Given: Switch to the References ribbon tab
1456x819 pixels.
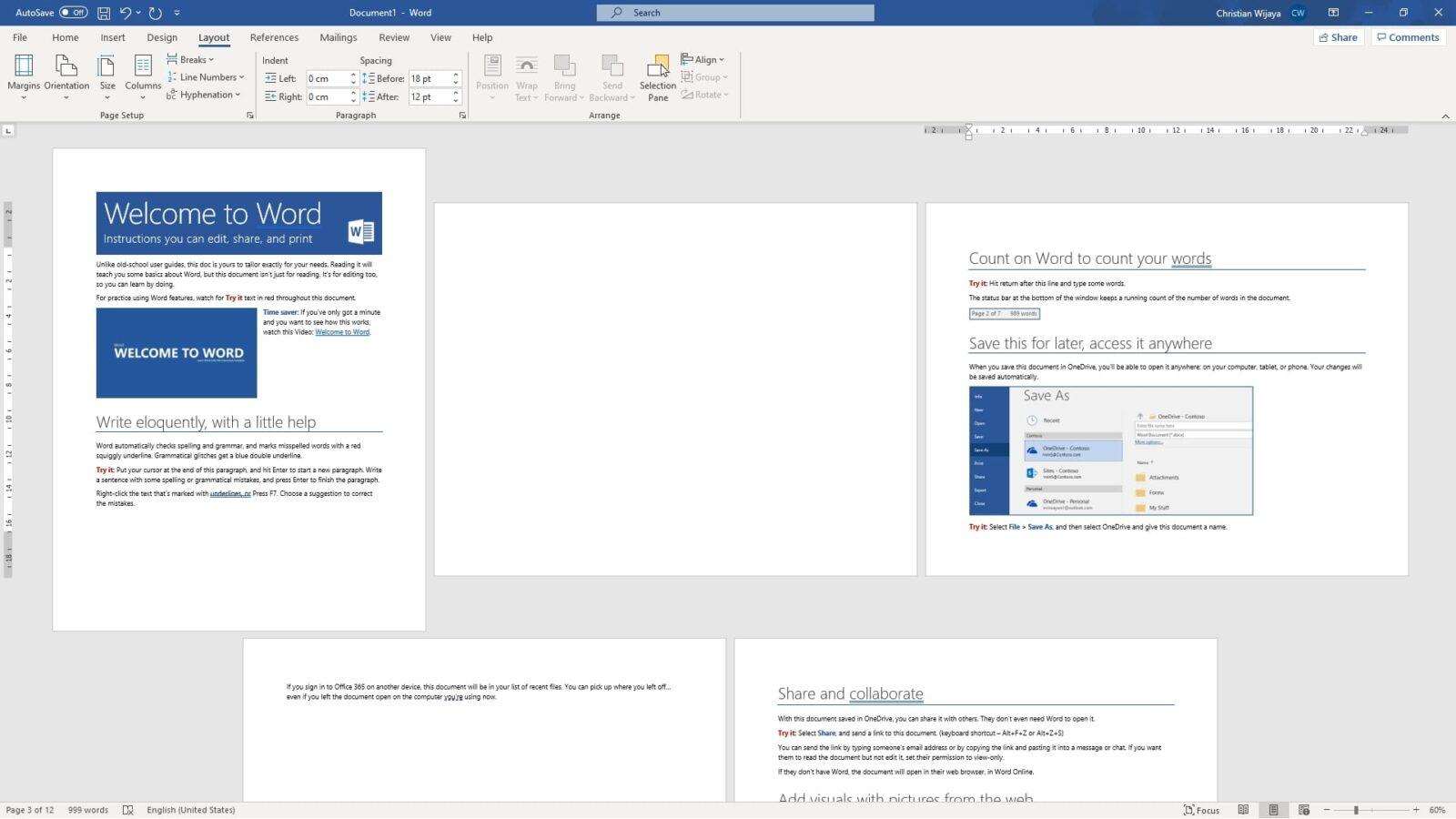Looking at the screenshot, I should (274, 37).
